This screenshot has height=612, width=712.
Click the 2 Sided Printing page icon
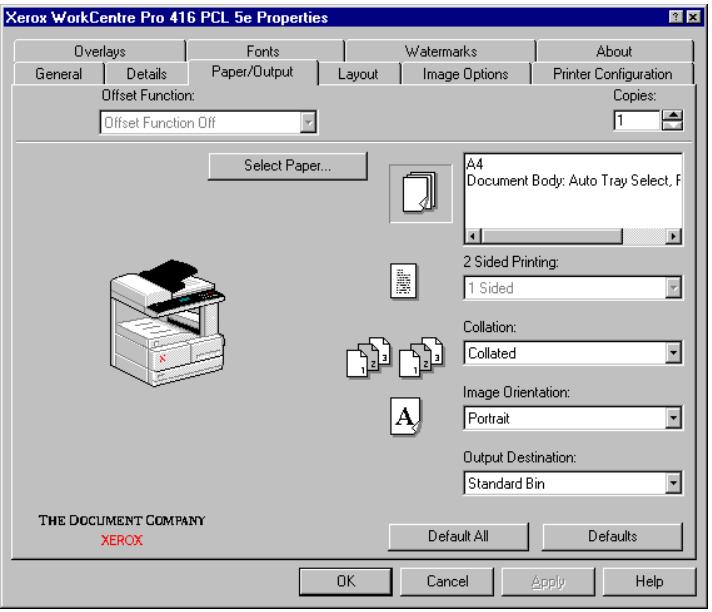403,281
